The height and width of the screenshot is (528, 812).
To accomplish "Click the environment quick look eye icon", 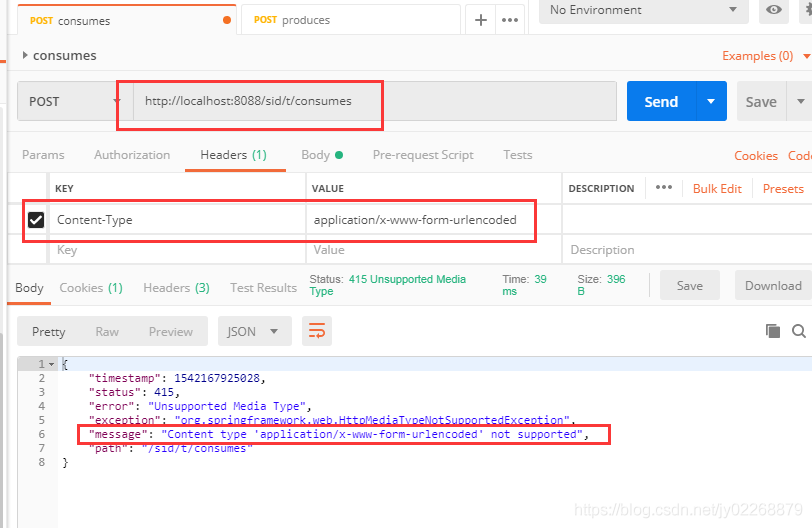I will coord(774,10).
